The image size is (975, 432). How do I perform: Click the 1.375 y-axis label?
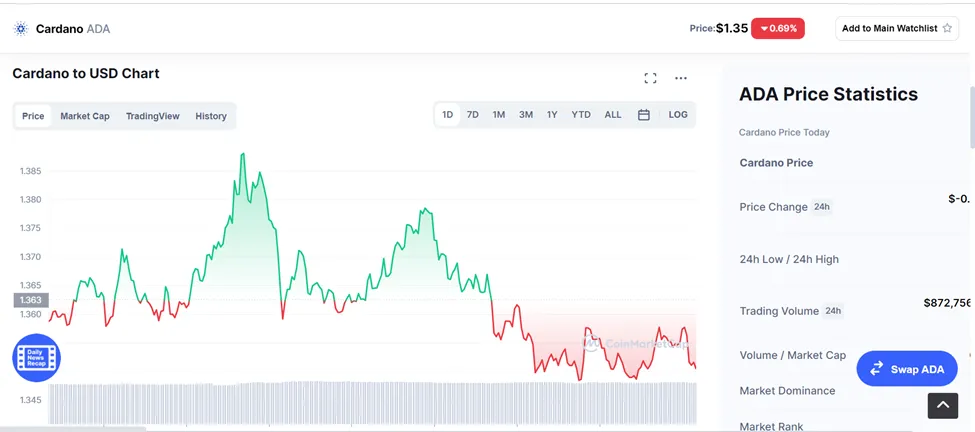pos(28,228)
